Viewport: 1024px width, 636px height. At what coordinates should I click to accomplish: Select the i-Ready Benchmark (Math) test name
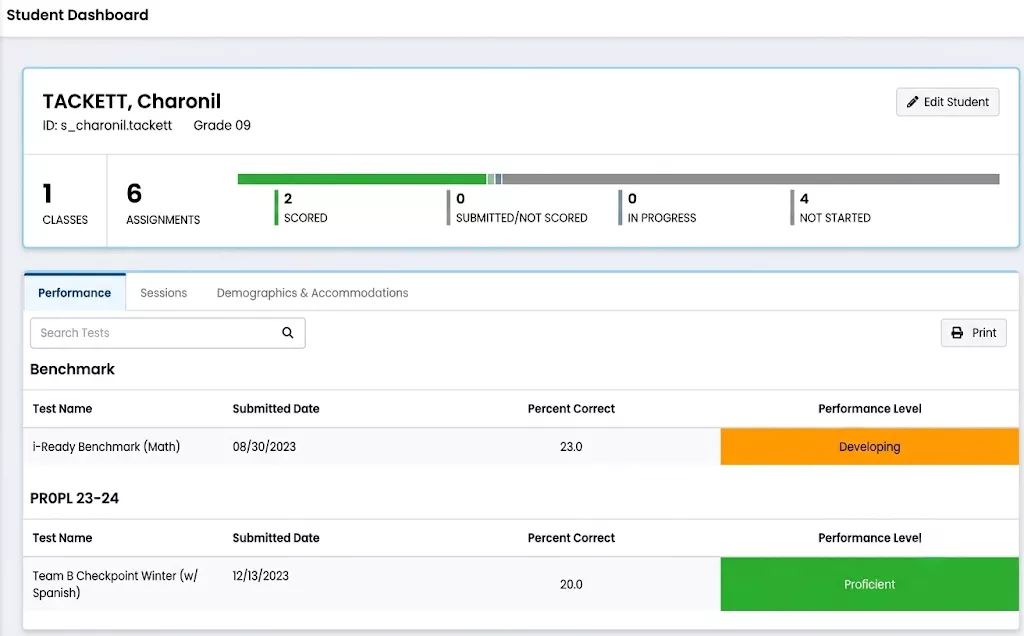106,447
